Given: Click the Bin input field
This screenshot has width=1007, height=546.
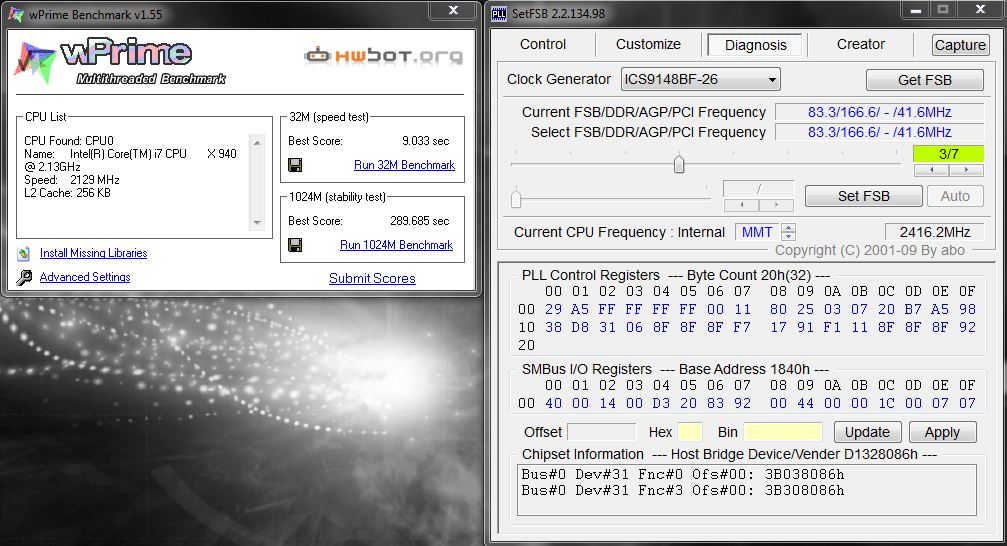Looking at the screenshot, I should click(782, 432).
